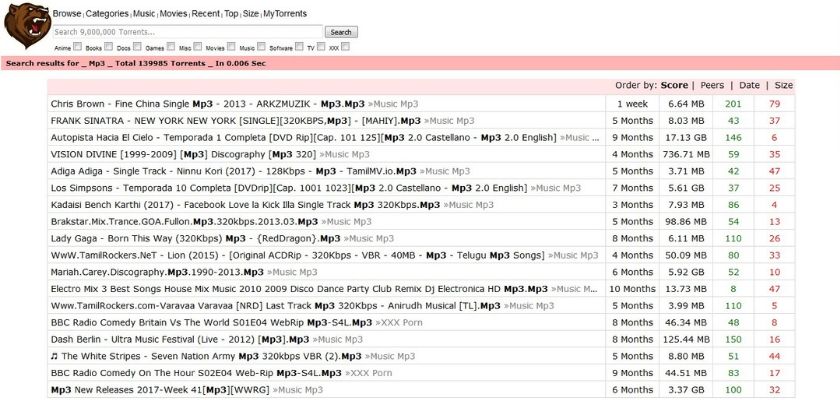The image size is (840, 400).
Task: Open White Stripes Seven Nation Army torrent
Action: click(x=206, y=357)
